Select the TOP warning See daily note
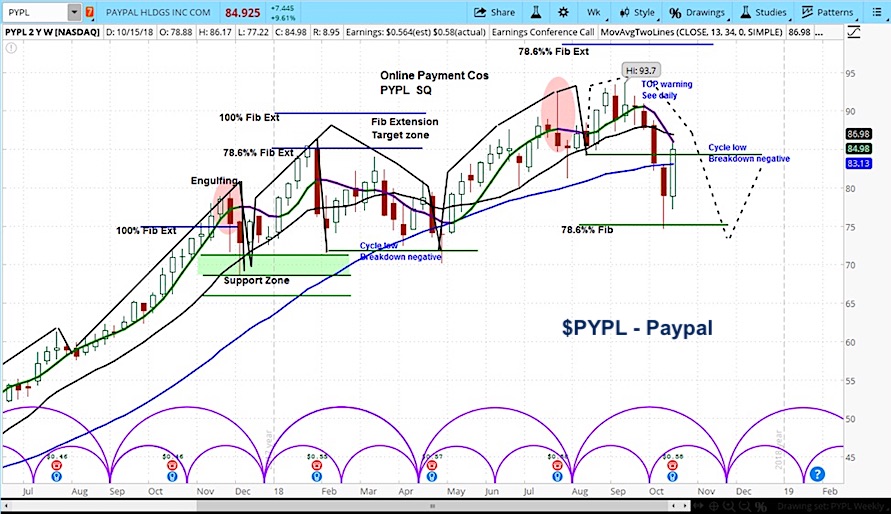This screenshot has width=891, height=514. click(x=667, y=90)
